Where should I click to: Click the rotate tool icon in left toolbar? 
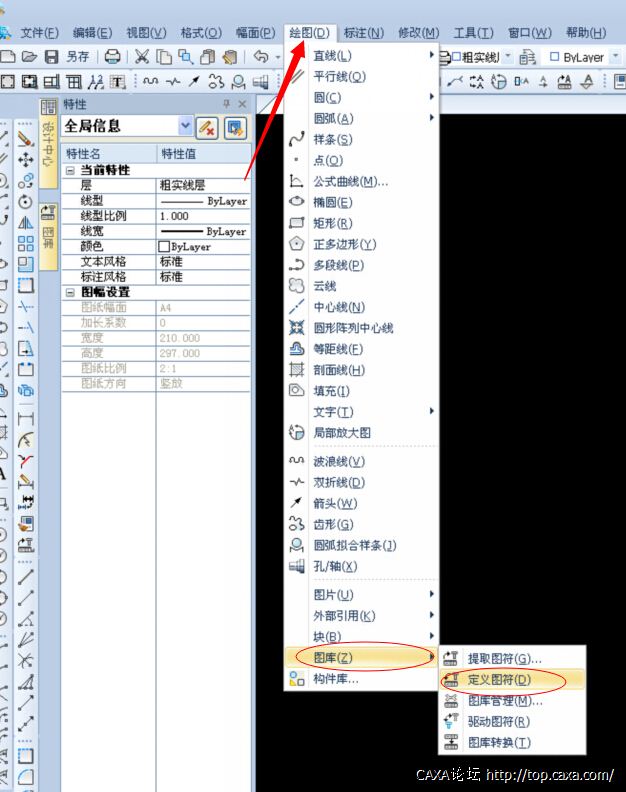click(x=26, y=202)
